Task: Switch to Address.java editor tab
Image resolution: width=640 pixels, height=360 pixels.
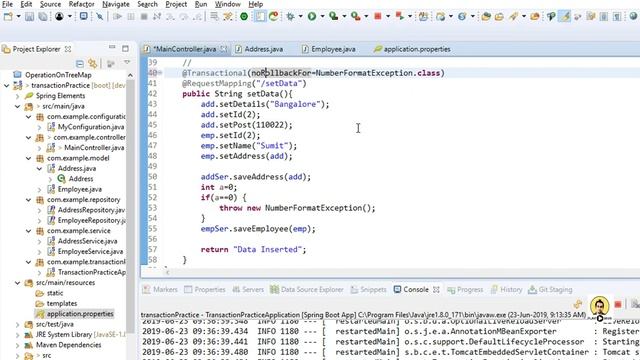Action: pos(263,49)
